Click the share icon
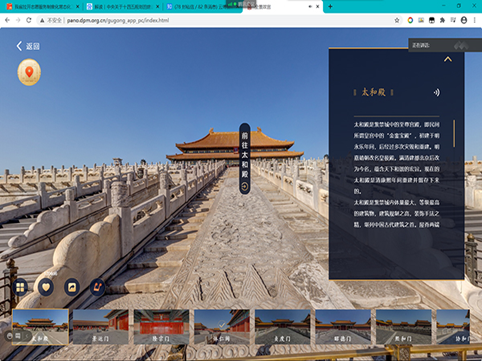The width and height of the screenshot is (482, 361). click(x=72, y=287)
